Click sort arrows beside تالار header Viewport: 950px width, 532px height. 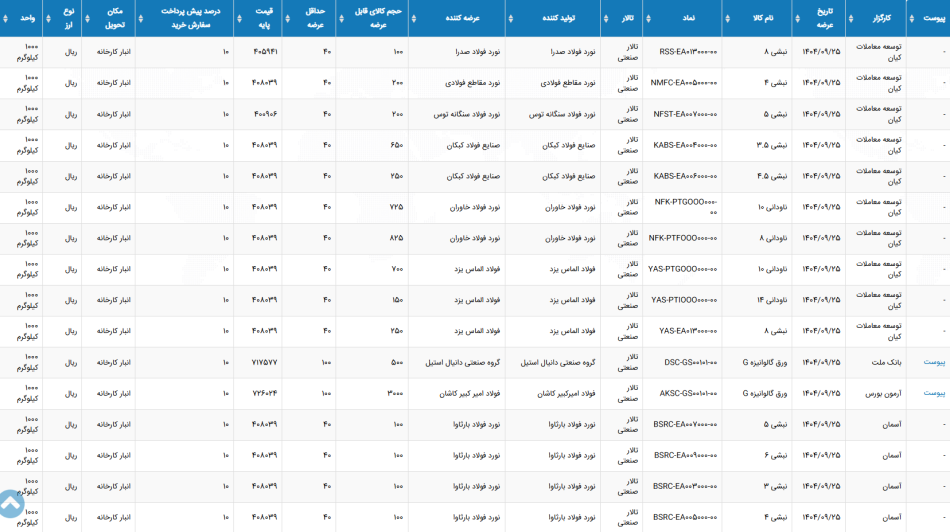[x=606, y=18]
